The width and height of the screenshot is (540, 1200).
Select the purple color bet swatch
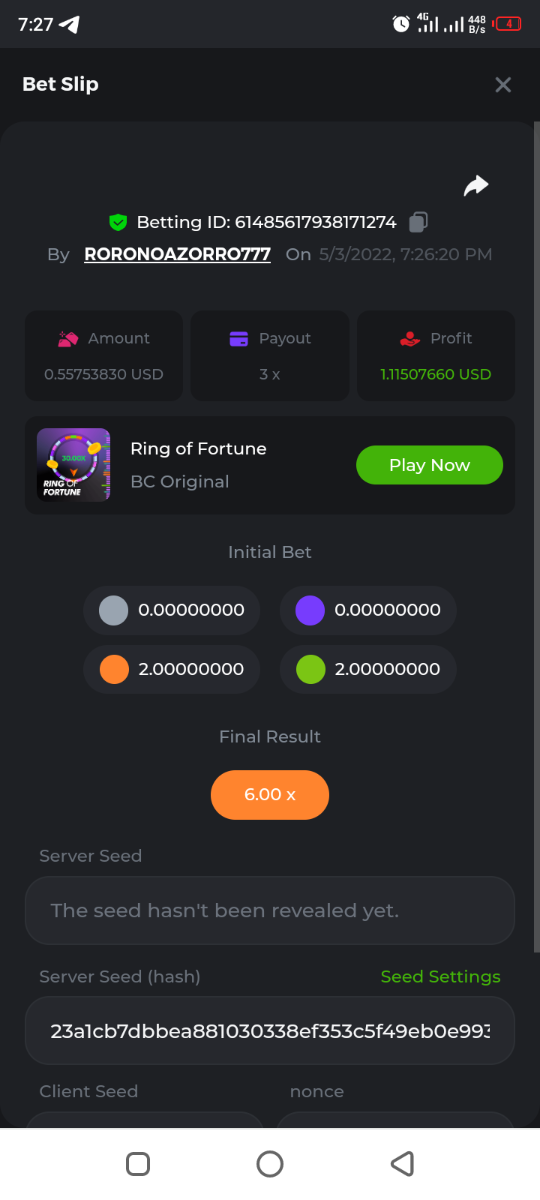(310, 610)
